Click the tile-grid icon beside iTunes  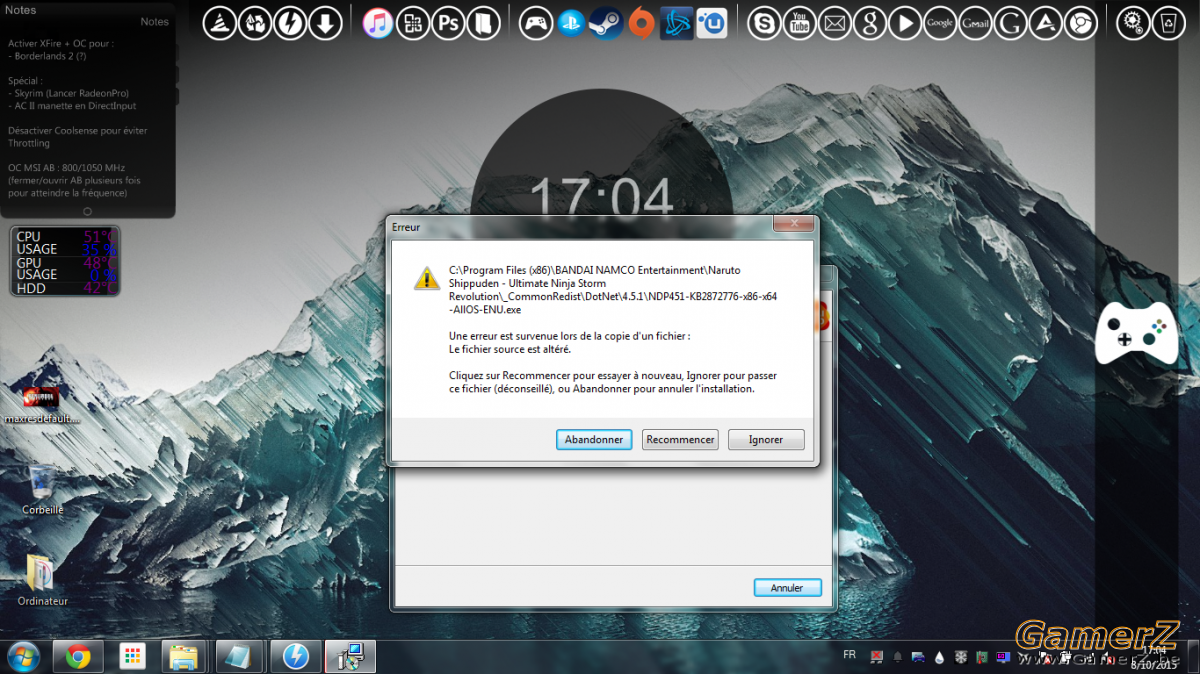coord(413,23)
